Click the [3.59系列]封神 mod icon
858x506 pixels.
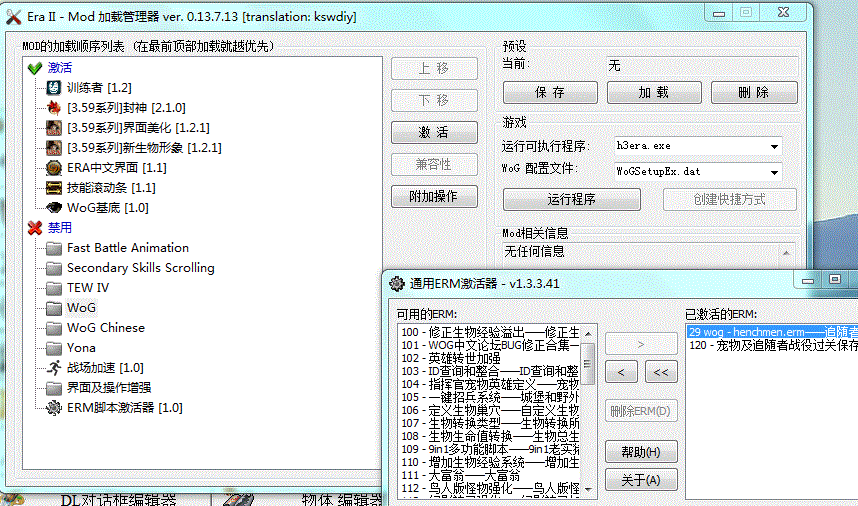click(54, 108)
